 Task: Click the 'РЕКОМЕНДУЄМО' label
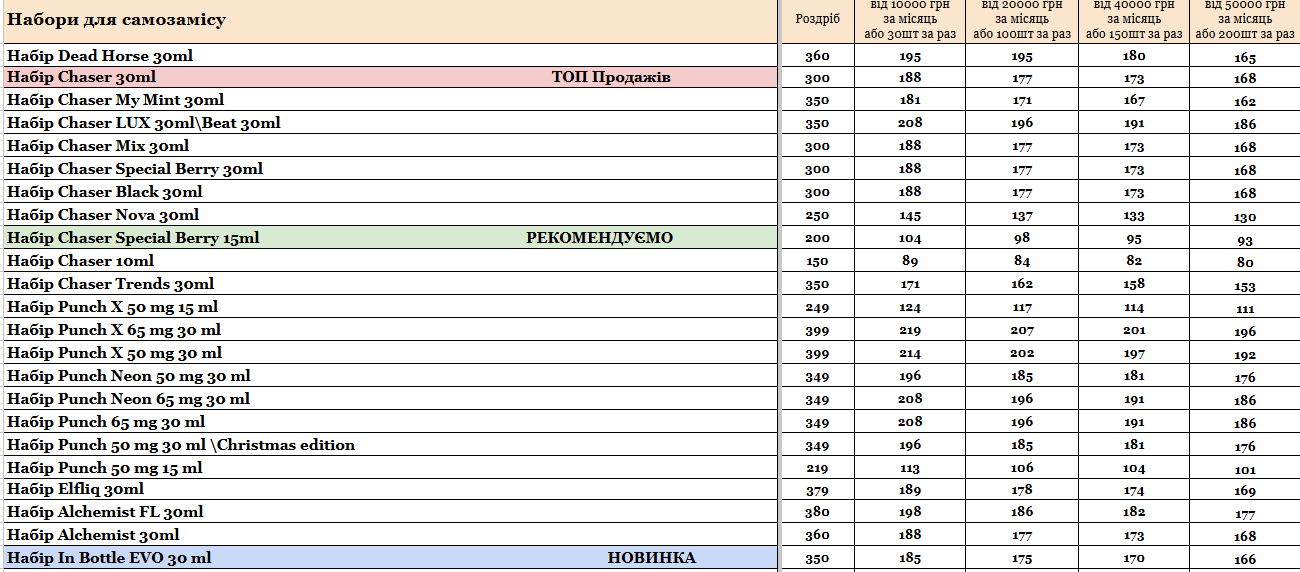tap(600, 238)
